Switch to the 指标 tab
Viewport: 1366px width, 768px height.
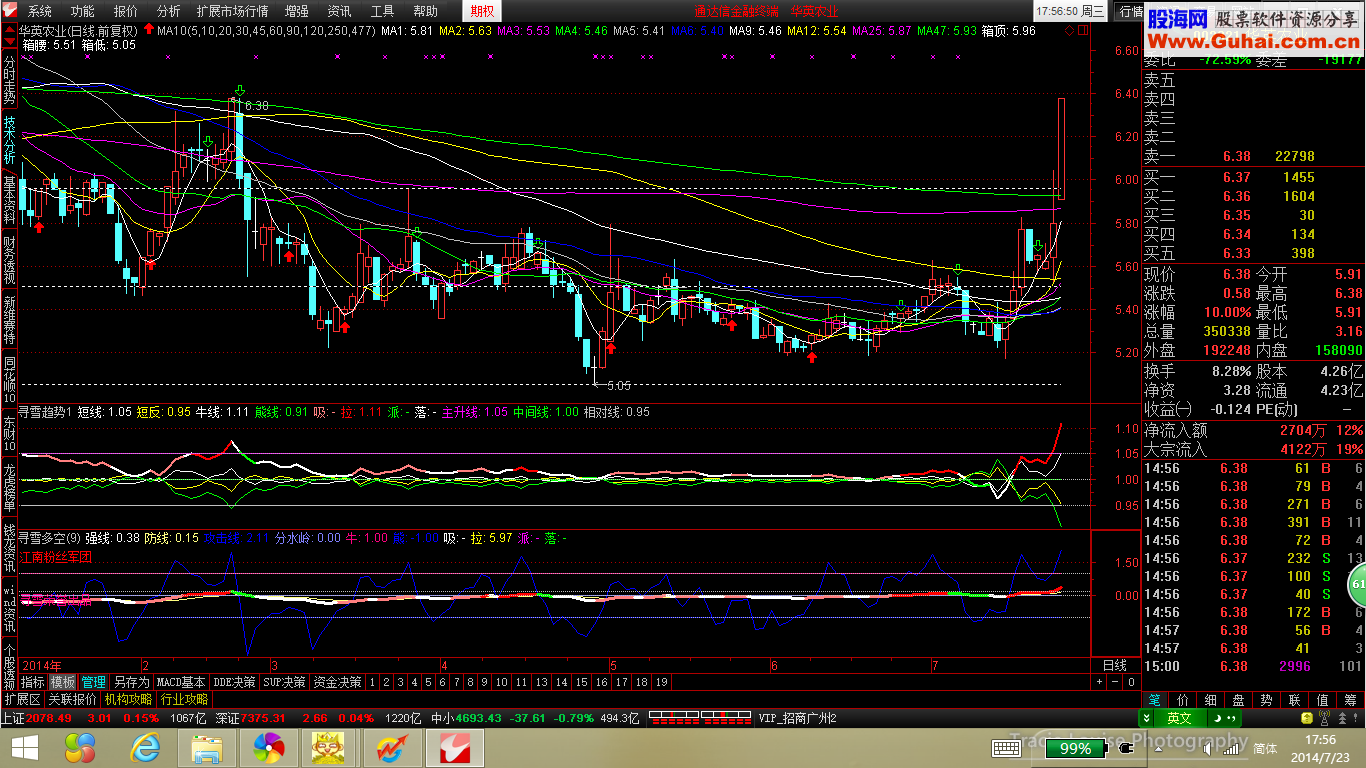33,682
